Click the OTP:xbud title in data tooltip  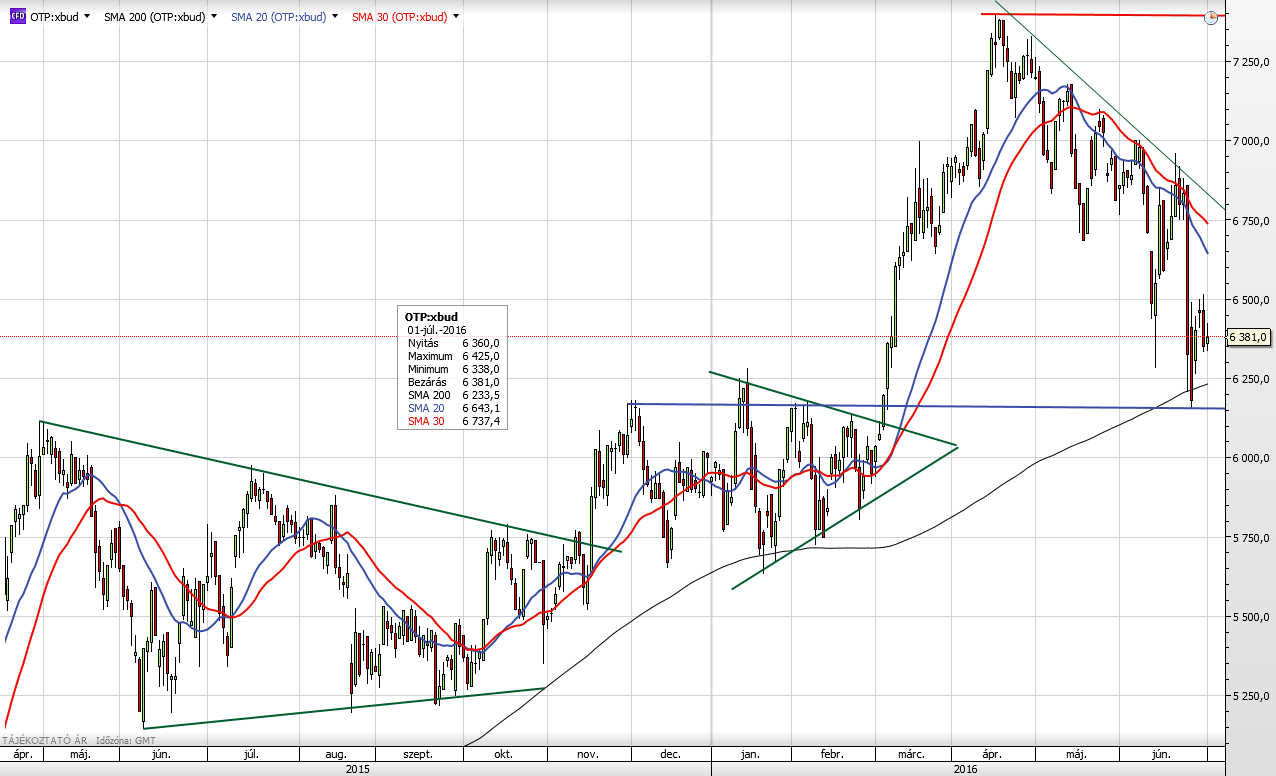click(431, 317)
